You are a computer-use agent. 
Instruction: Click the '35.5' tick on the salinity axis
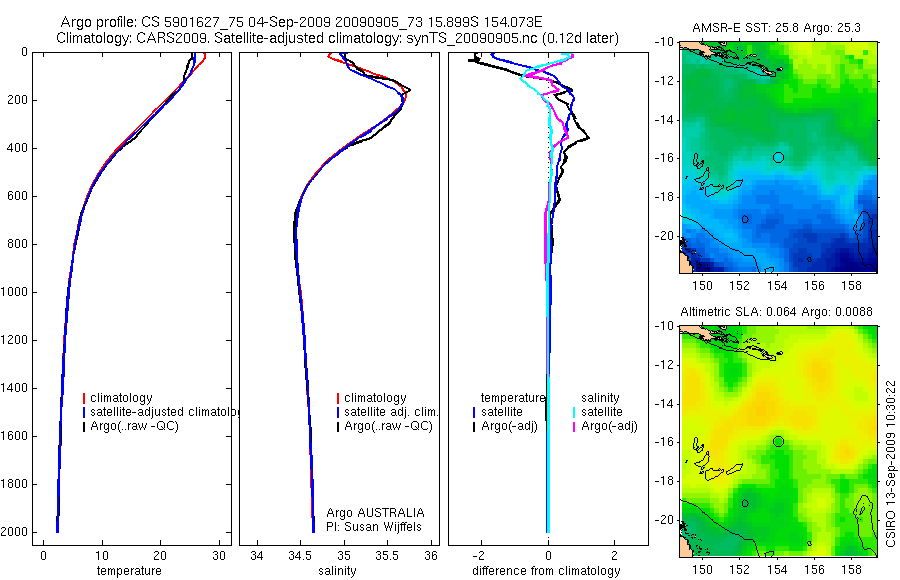pos(387,556)
